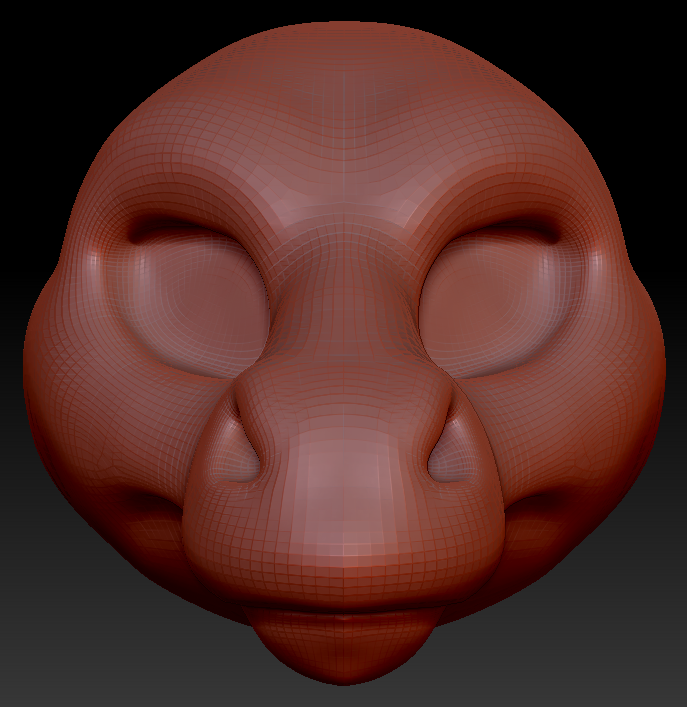Click the mouth crease under the snout
Viewport: 687px width, 707px height.
343,606
